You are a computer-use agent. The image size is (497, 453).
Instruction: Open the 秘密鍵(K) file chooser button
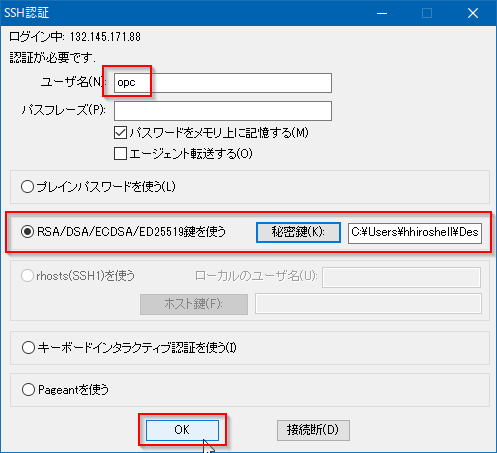pyautogui.click(x=298, y=232)
